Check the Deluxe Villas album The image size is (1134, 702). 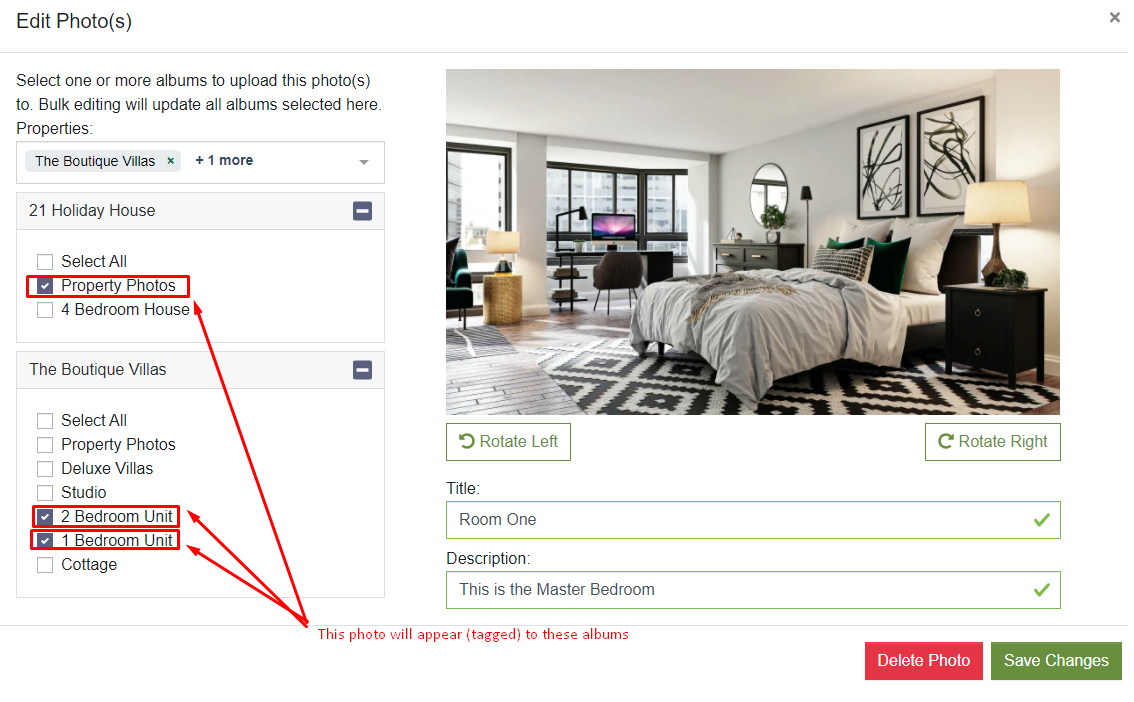point(45,469)
